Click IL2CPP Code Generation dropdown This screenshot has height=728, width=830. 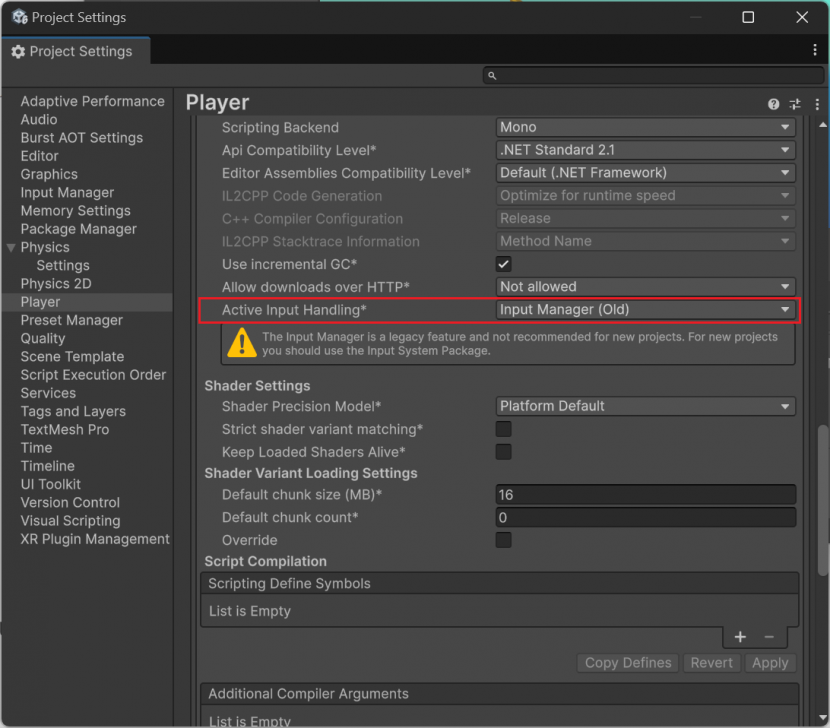click(x=645, y=195)
